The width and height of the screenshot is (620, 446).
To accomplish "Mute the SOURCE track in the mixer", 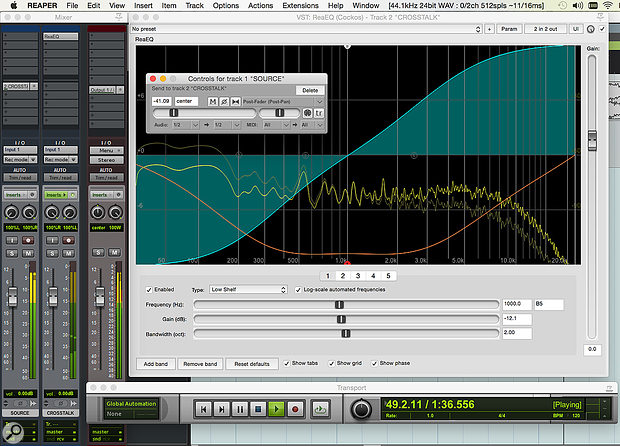I will click(x=28, y=253).
